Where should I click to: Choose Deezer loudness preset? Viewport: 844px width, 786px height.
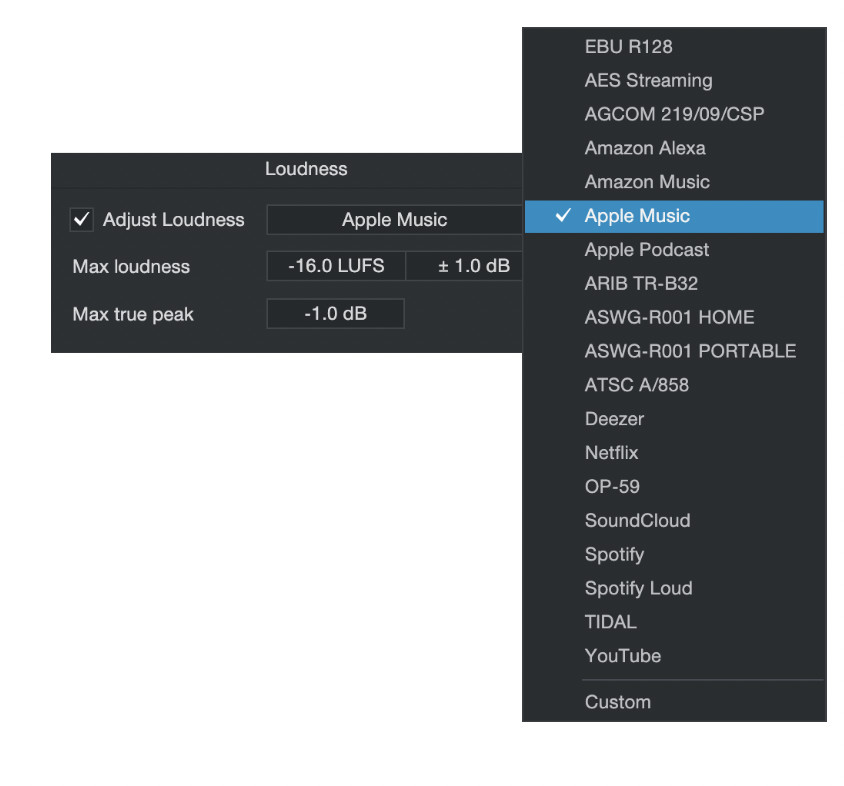674,419
